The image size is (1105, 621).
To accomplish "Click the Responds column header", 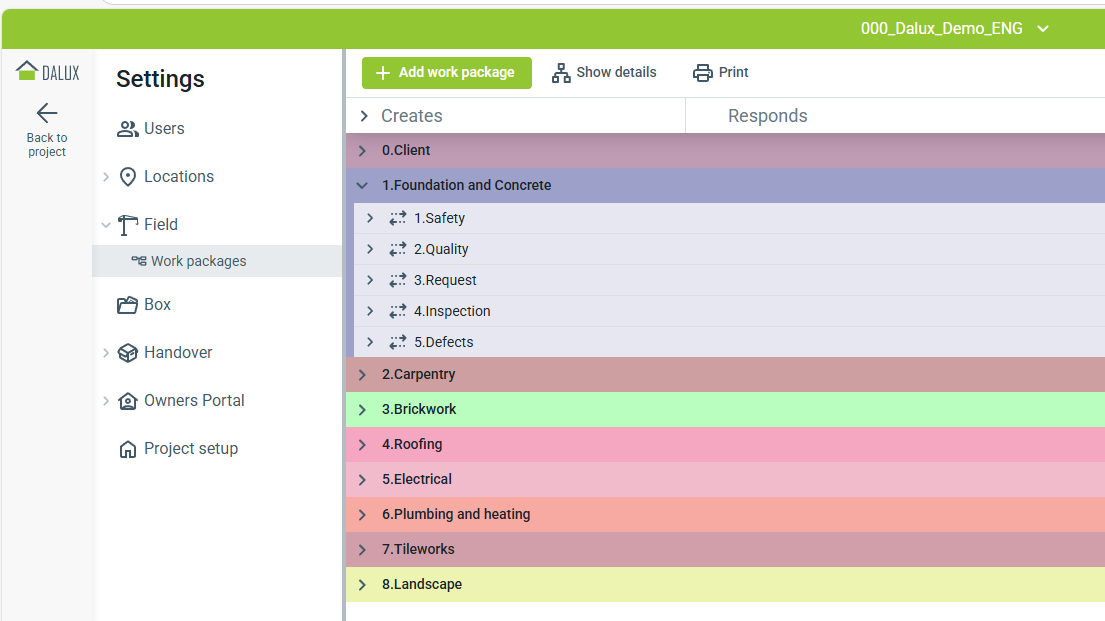I will click(767, 116).
